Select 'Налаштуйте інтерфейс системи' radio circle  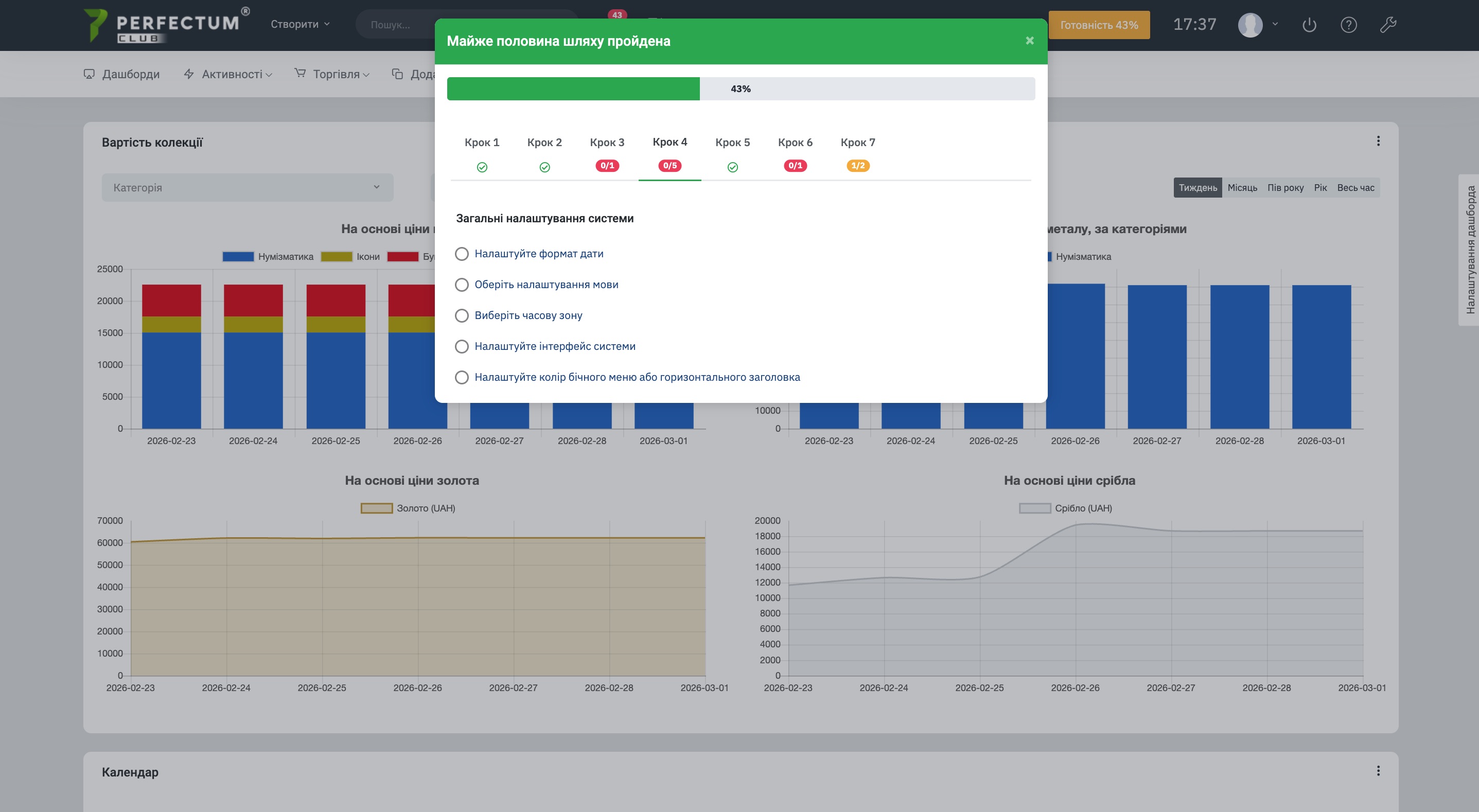[x=462, y=346]
